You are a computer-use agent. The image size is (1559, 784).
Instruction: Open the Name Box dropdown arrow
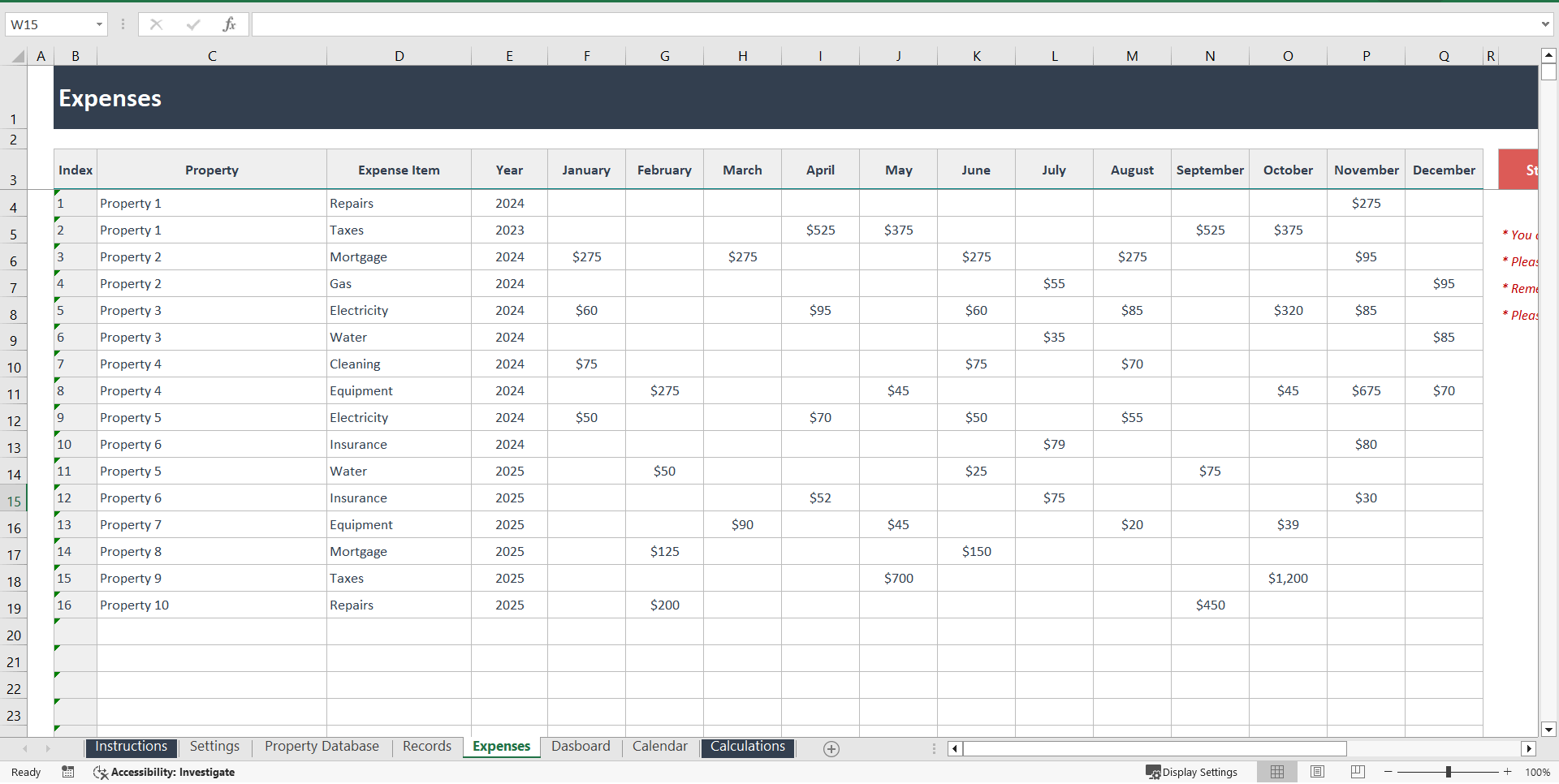tap(99, 24)
